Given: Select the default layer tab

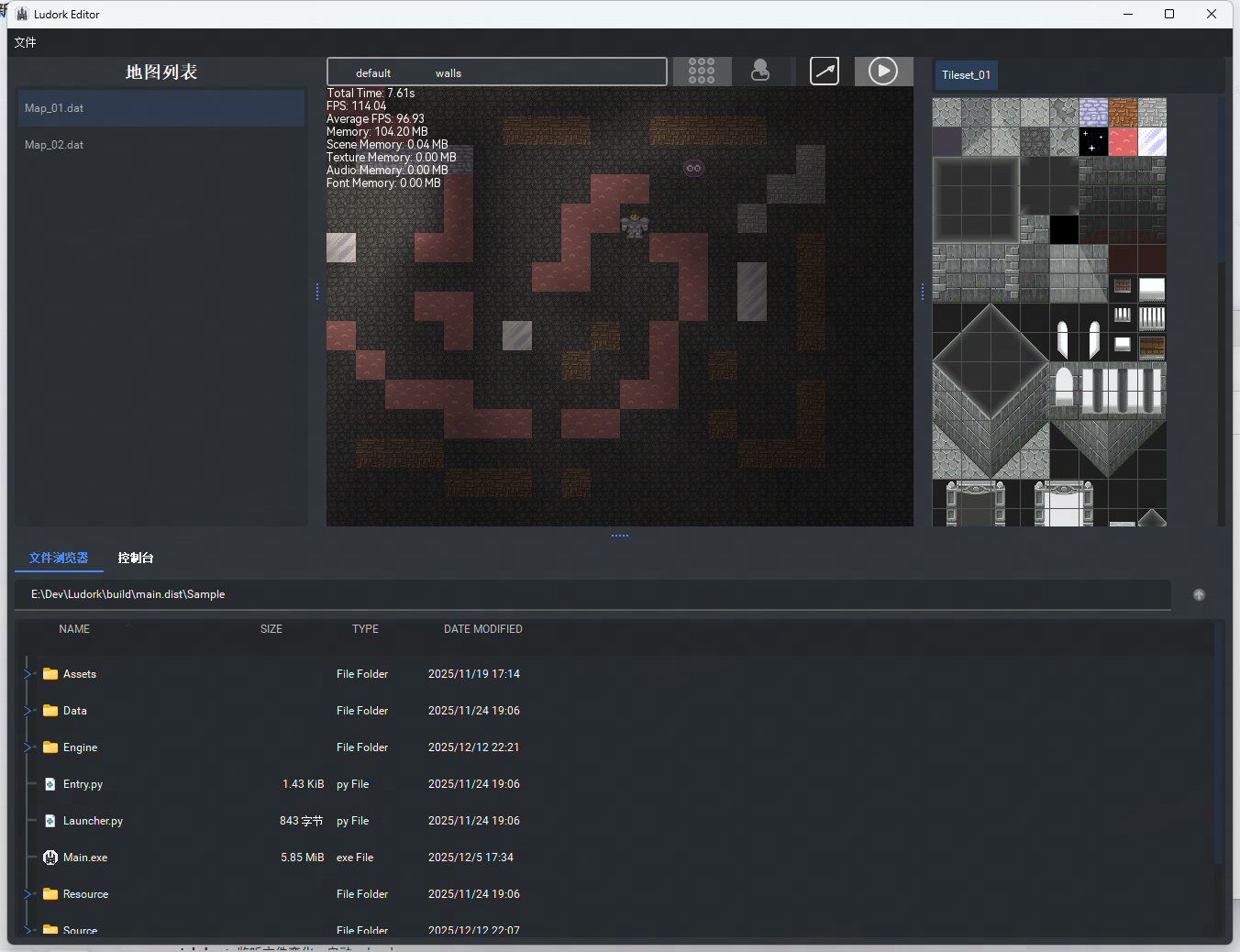Looking at the screenshot, I should click(373, 73).
